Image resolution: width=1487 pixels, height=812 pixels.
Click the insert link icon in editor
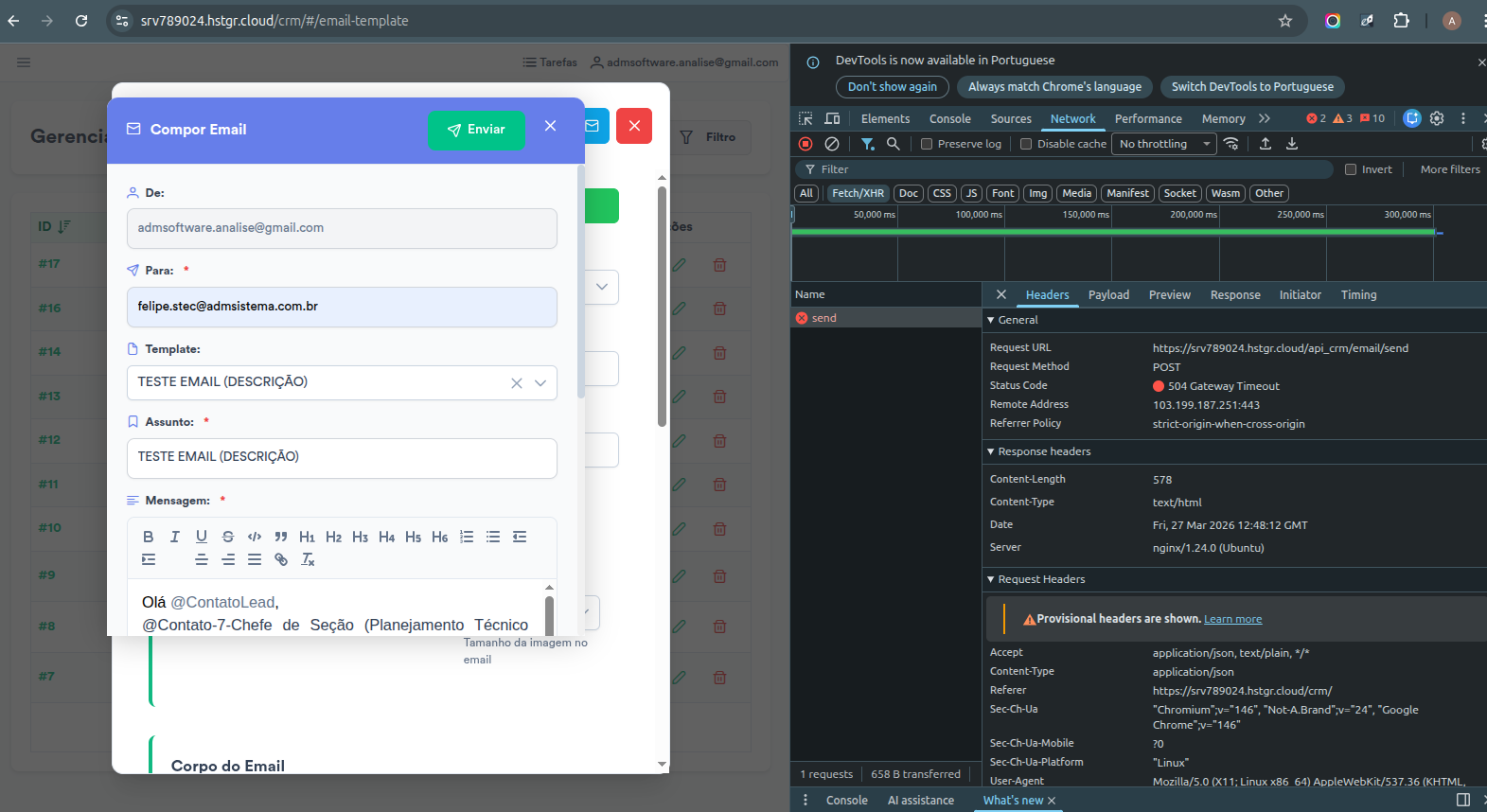(281, 559)
